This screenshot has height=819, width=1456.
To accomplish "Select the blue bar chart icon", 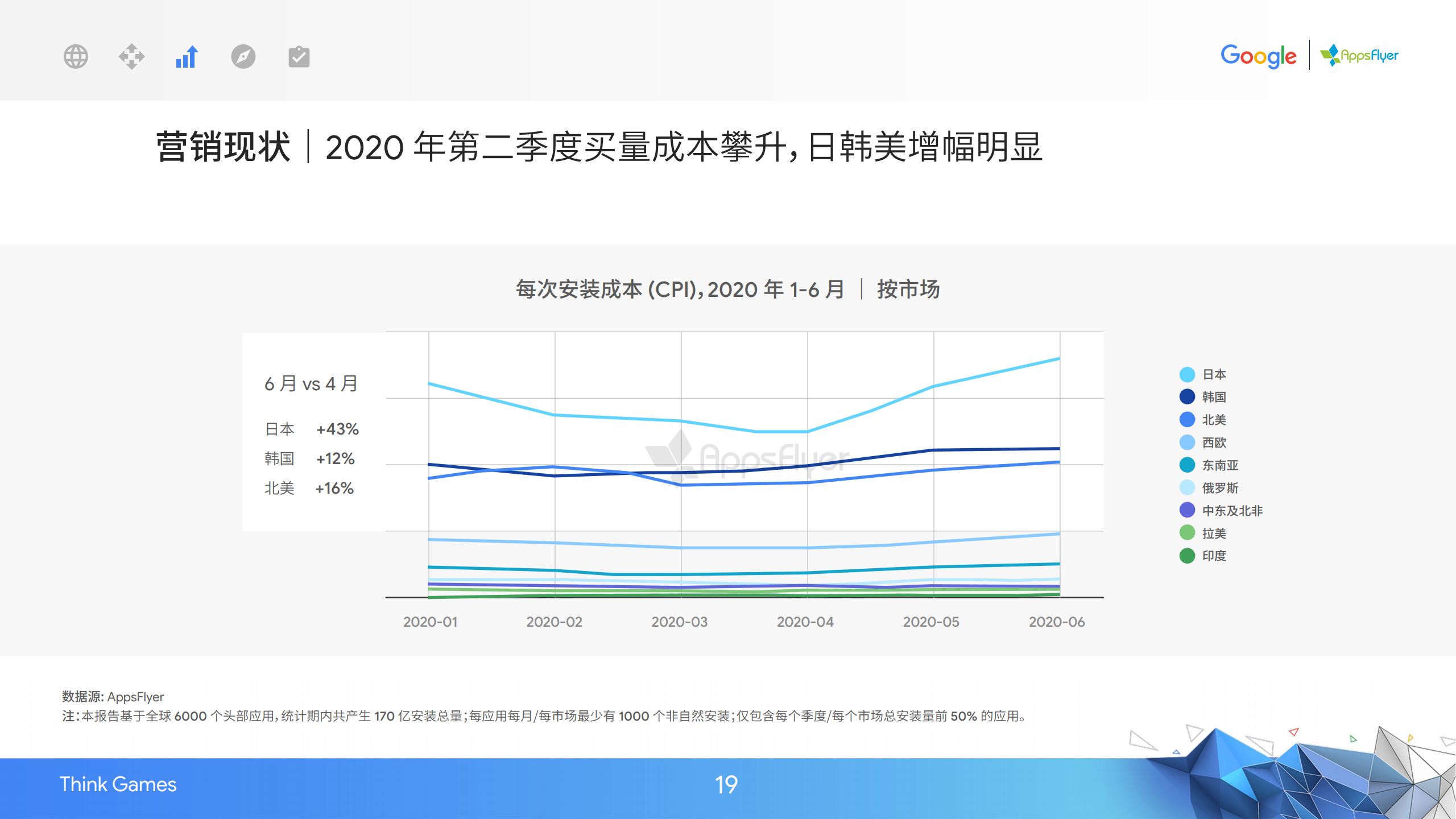I will 187,56.
